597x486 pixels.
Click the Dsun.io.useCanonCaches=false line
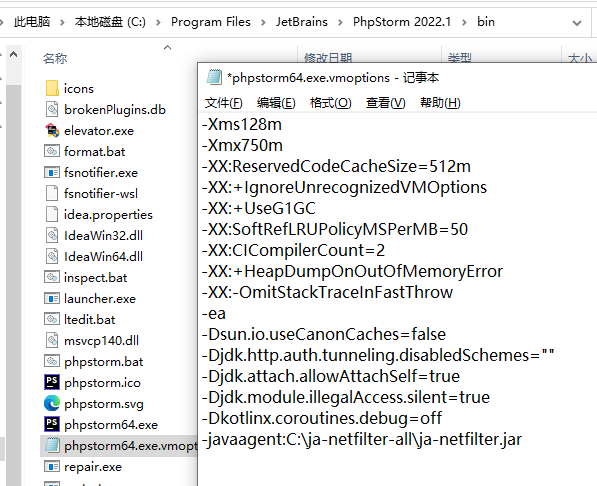(x=324, y=334)
